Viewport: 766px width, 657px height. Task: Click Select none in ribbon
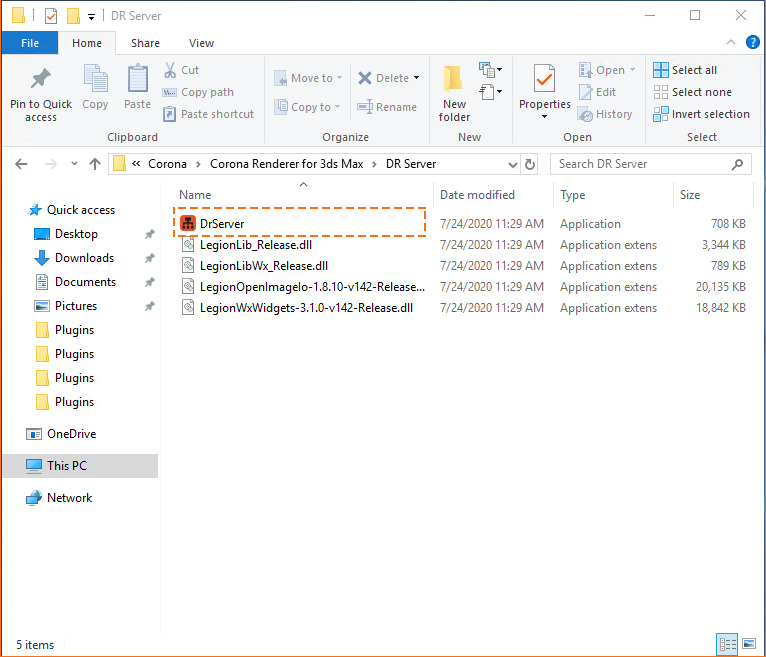click(x=692, y=92)
